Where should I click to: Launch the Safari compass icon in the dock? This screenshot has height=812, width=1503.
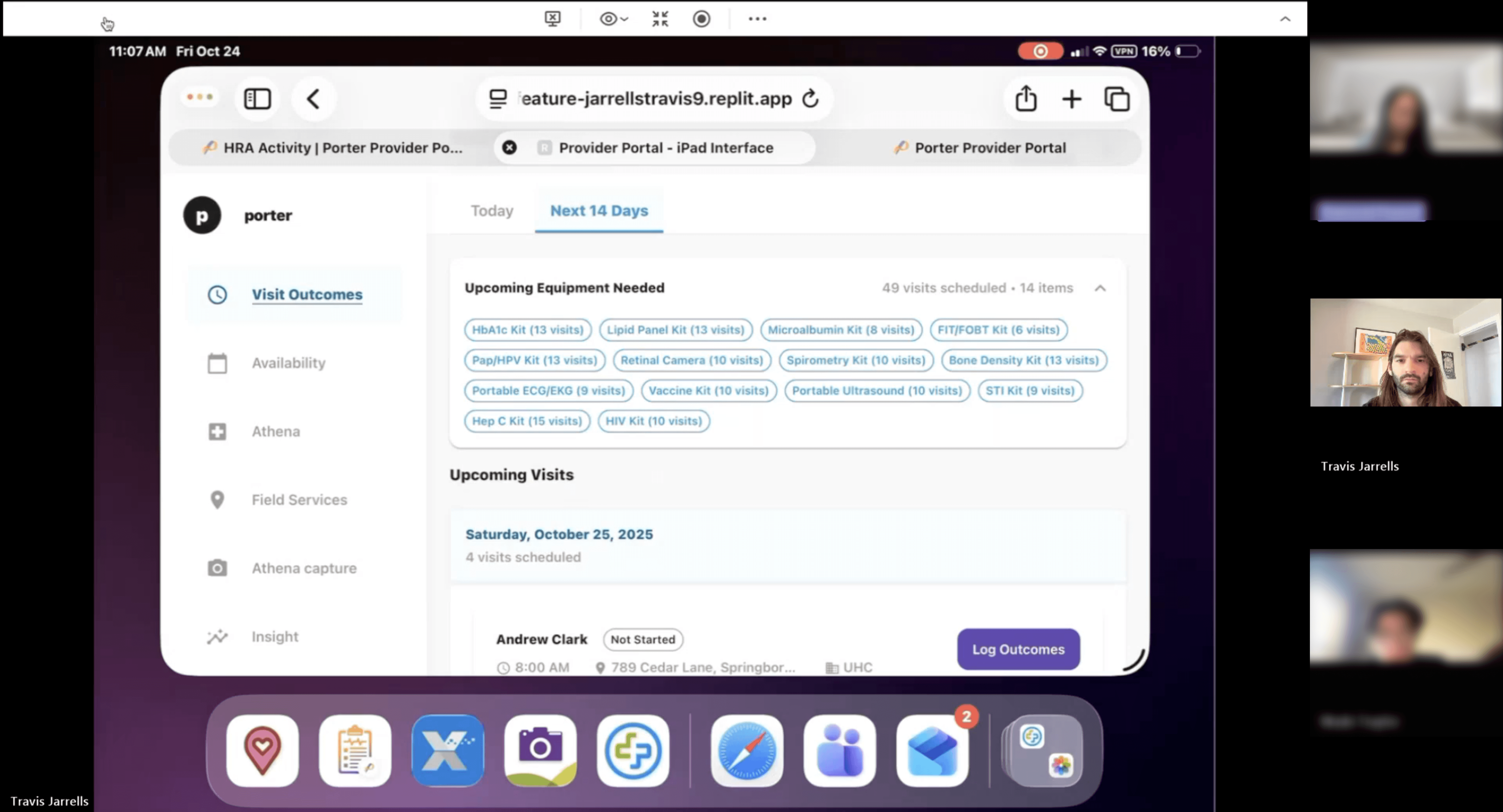747,750
